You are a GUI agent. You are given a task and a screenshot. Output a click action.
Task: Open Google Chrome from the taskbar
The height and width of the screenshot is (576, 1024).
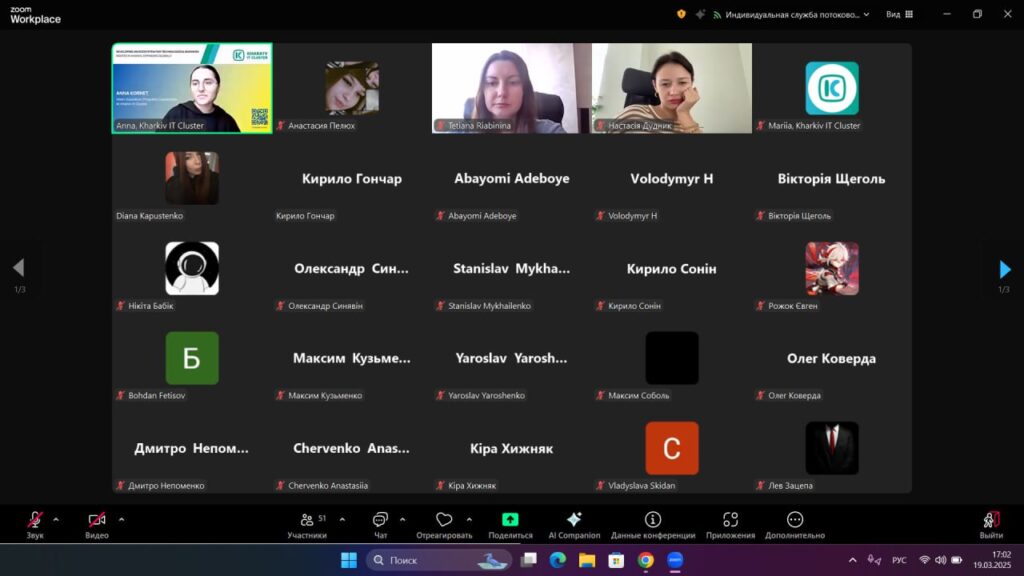coord(646,560)
